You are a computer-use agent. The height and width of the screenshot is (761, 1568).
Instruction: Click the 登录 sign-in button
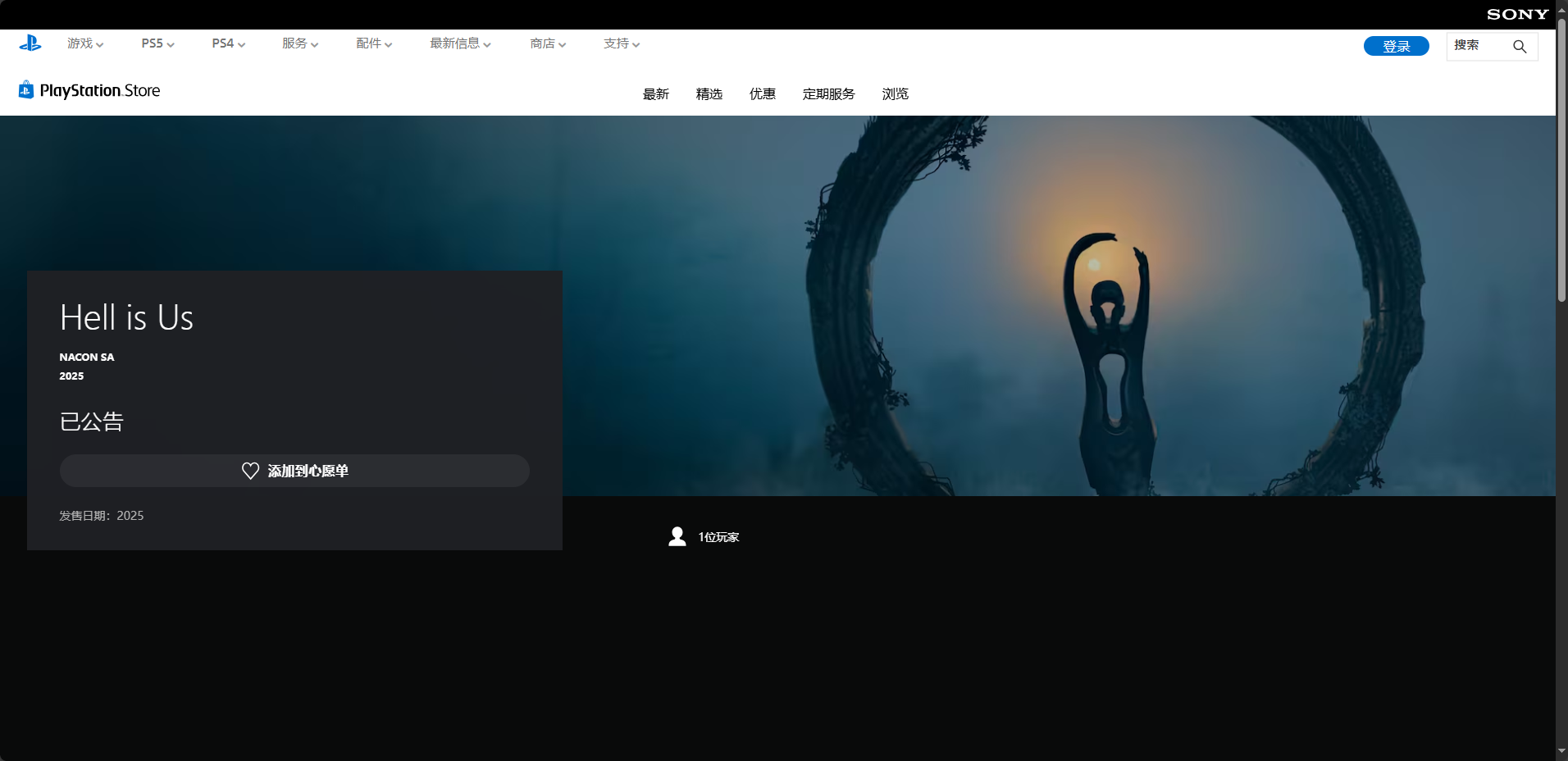coord(1397,46)
